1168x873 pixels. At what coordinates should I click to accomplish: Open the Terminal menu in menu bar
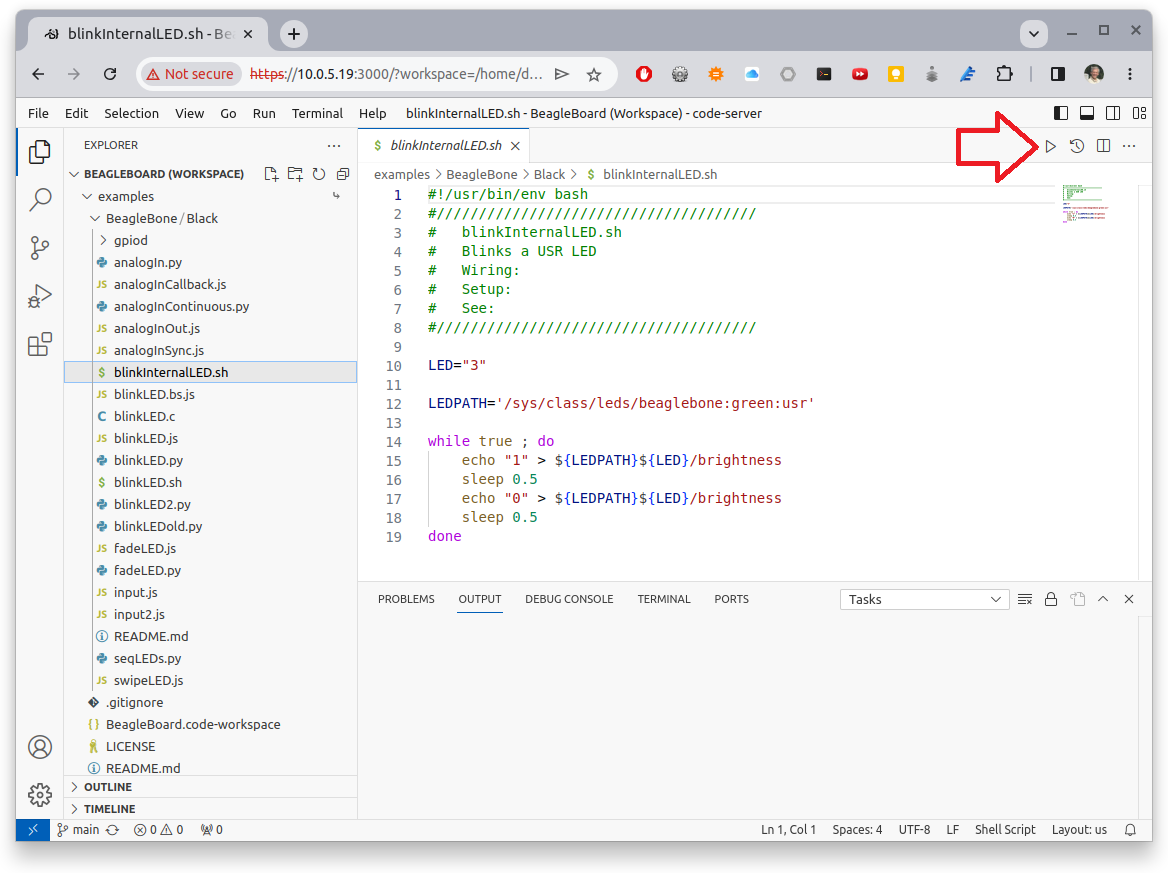(x=317, y=113)
